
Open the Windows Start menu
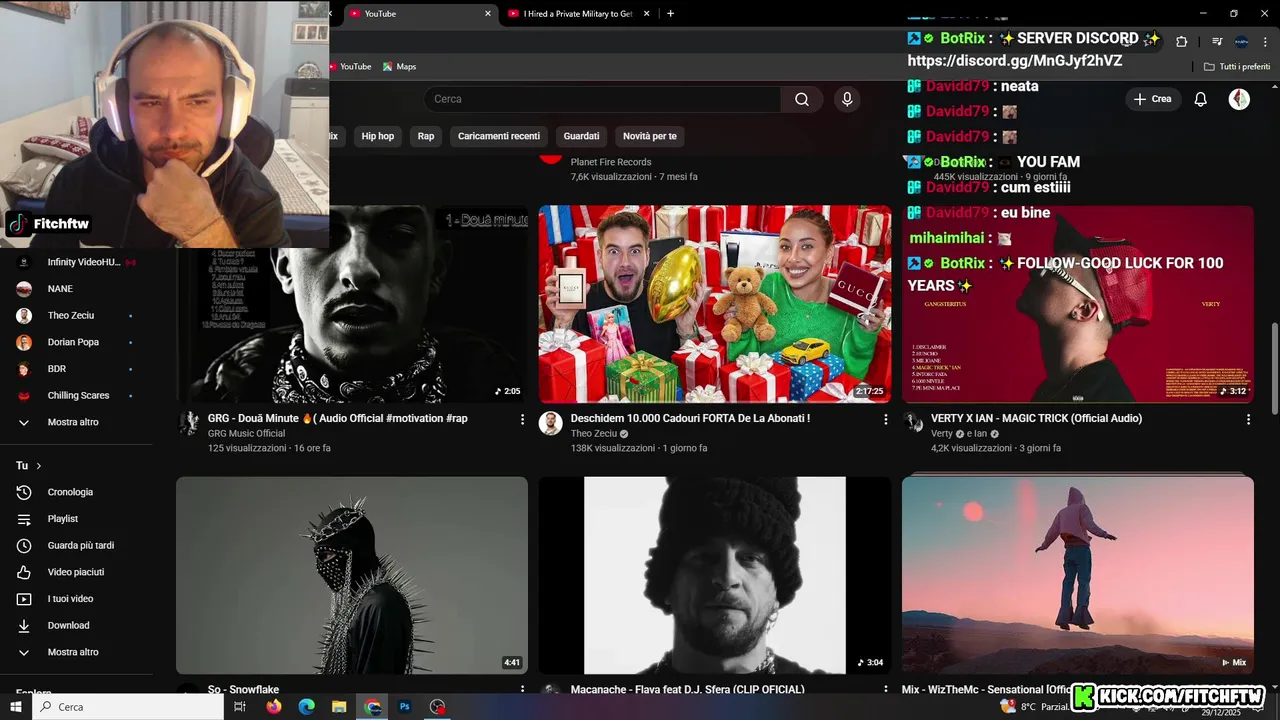(14, 707)
